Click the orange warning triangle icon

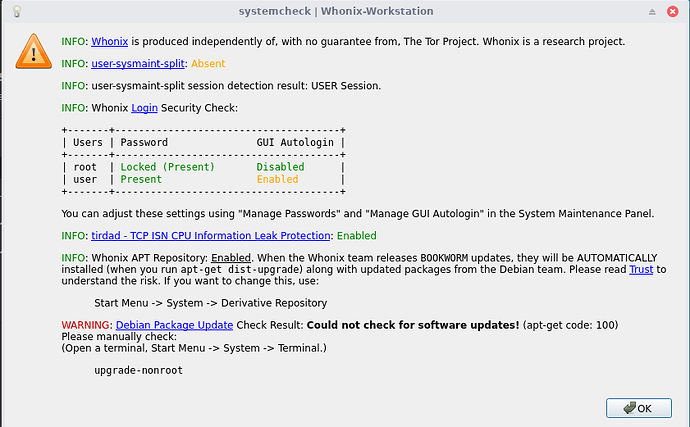[35, 51]
